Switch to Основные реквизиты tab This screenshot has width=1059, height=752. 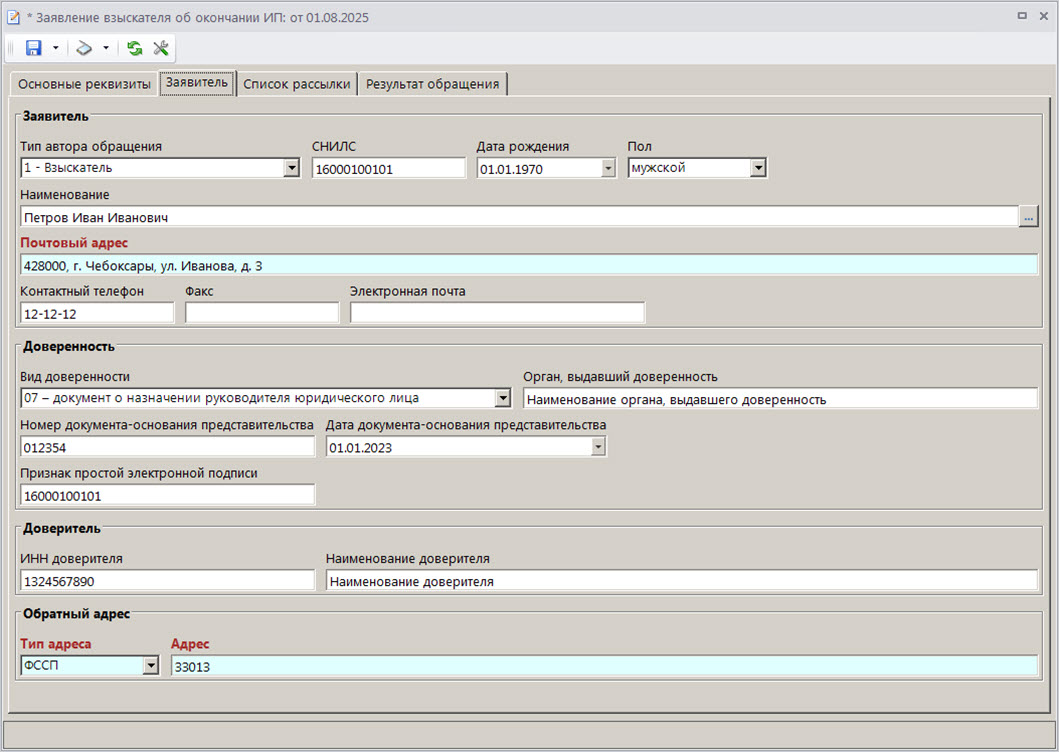click(x=84, y=84)
